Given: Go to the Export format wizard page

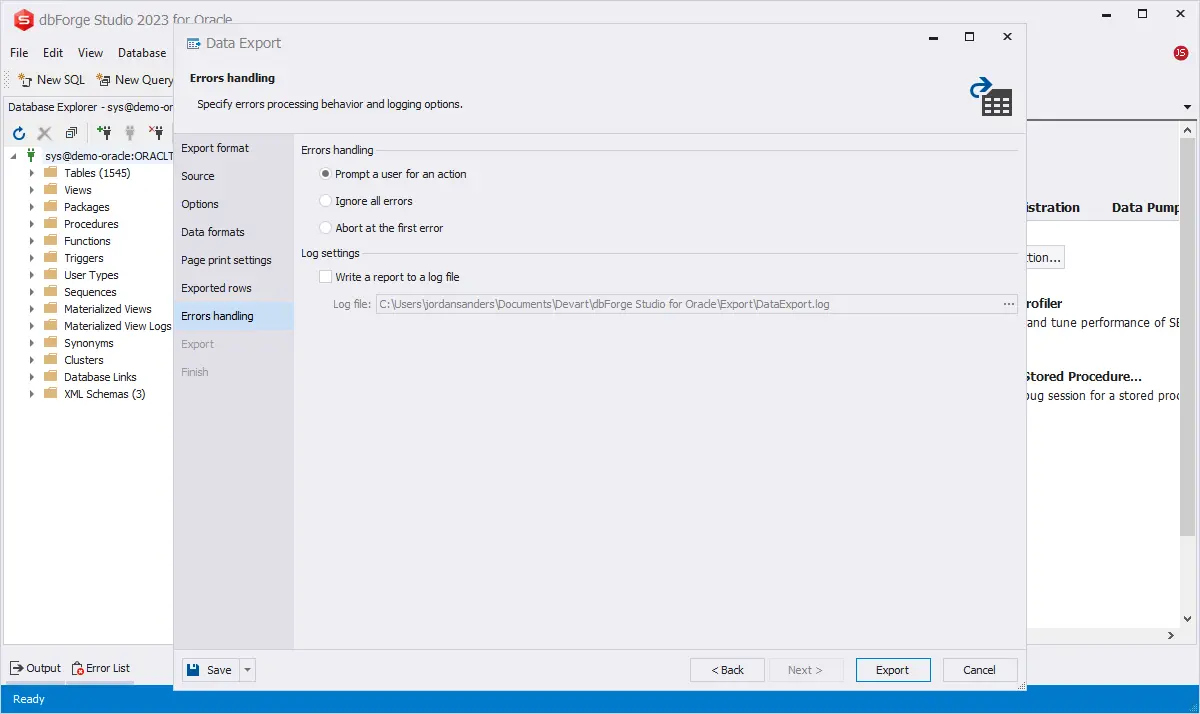Looking at the screenshot, I should pyautogui.click(x=215, y=148).
